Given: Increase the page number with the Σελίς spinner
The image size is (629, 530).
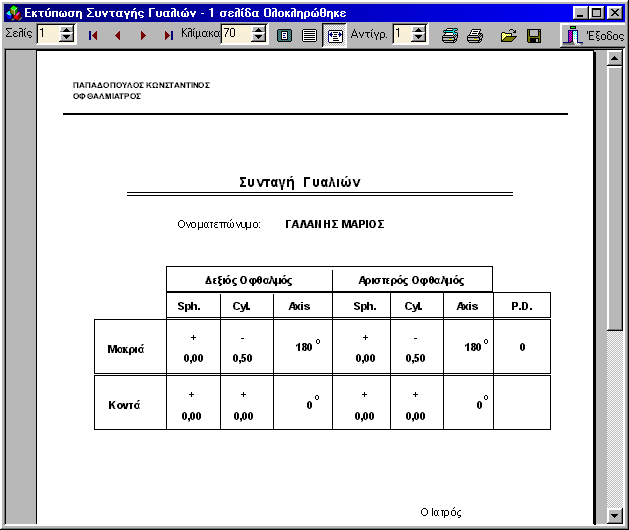Looking at the screenshot, I should click(x=67, y=30).
